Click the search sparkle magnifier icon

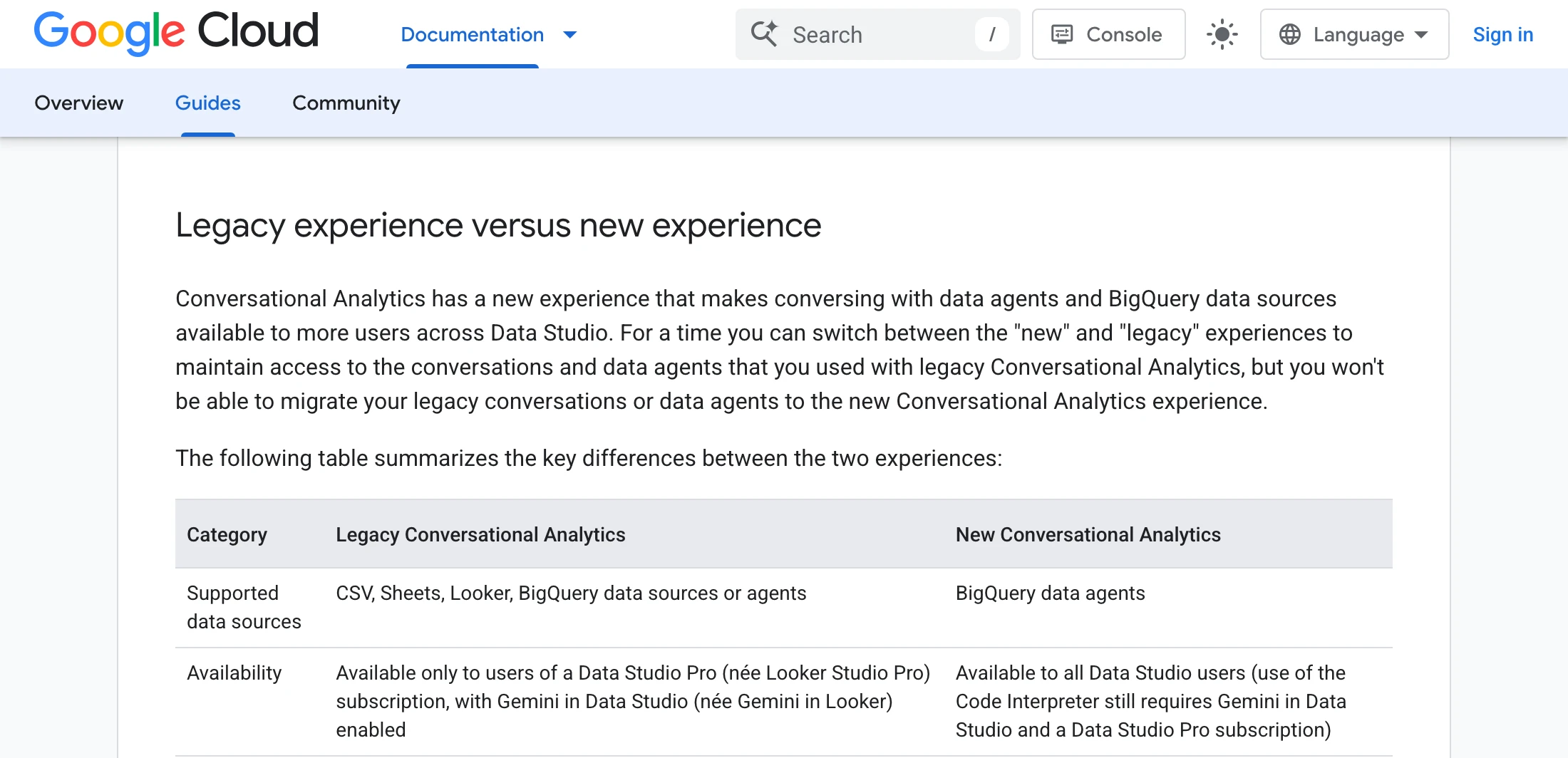coord(764,33)
